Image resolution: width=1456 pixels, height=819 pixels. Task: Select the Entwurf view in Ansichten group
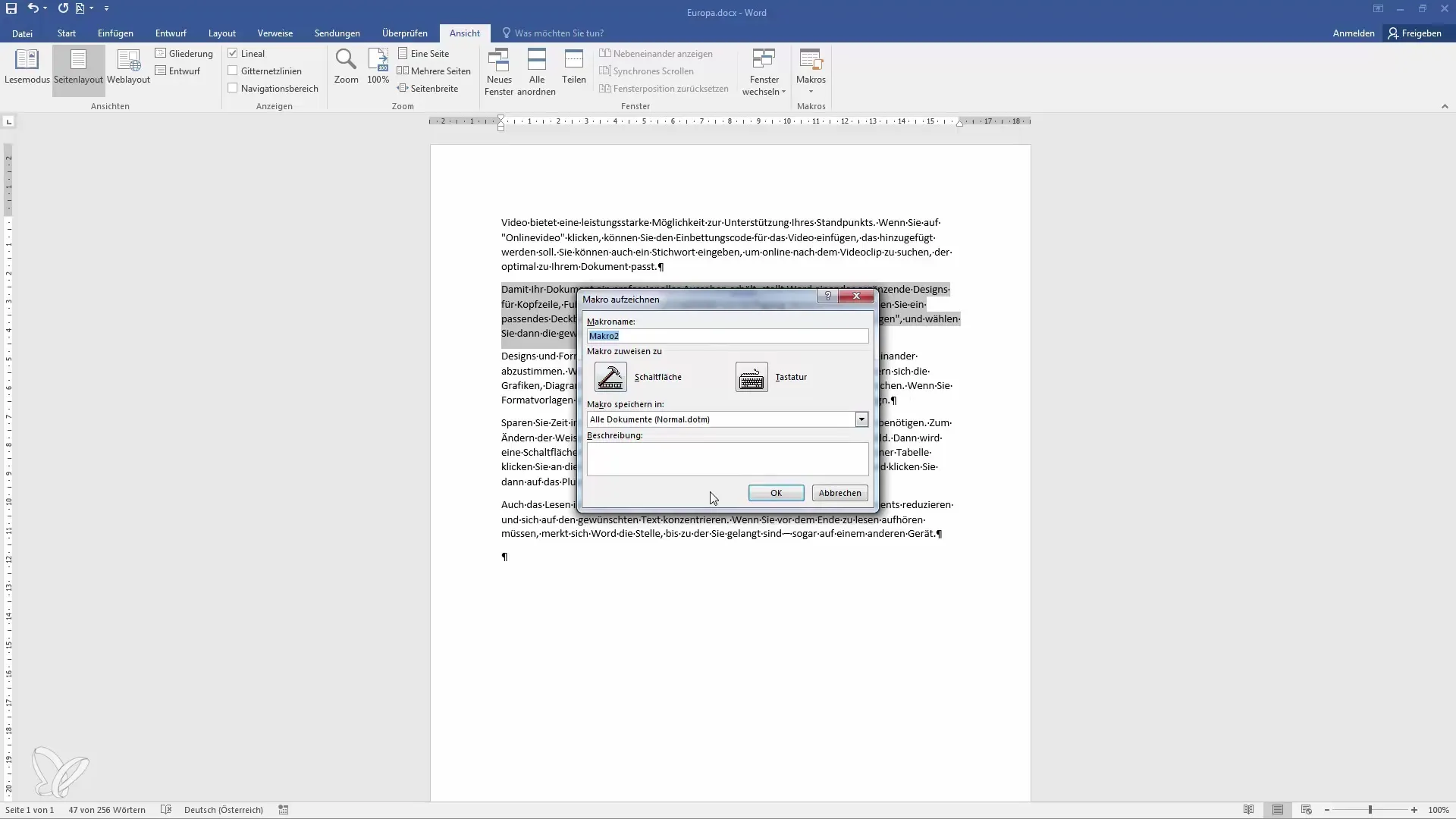tap(177, 71)
